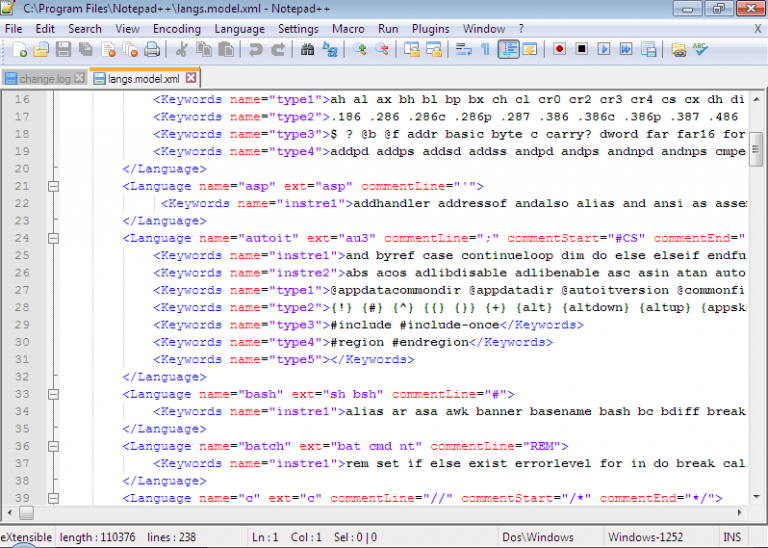Click the Close All toolbar icon
Viewport: 768px width, 548px height.
(130, 49)
